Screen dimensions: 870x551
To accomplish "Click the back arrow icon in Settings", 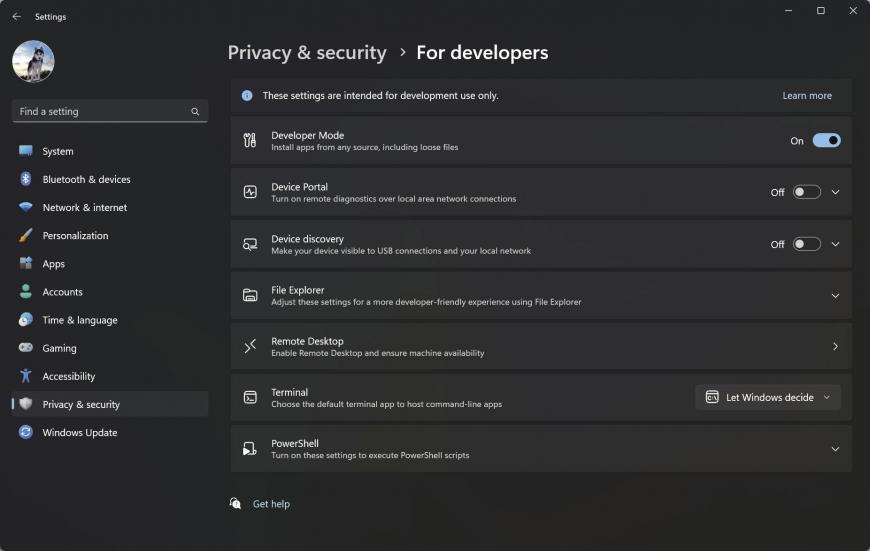I will [17, 17].
